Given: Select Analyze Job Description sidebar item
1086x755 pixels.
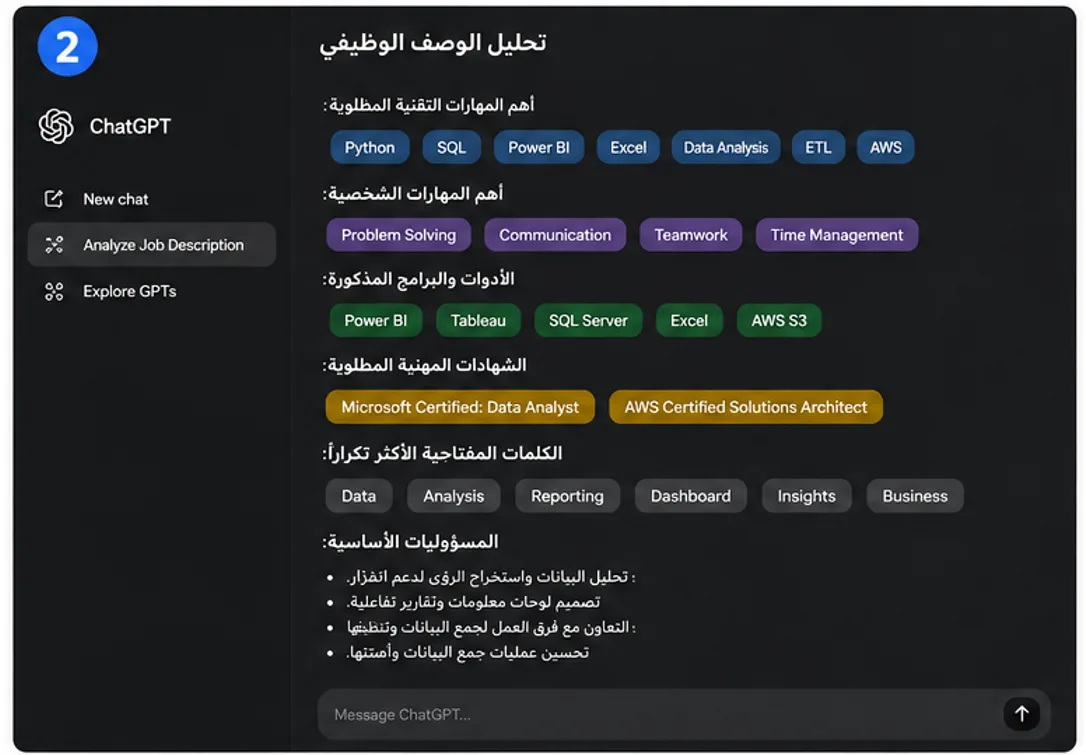Looking at the screenshot, I should coord(152,245).
